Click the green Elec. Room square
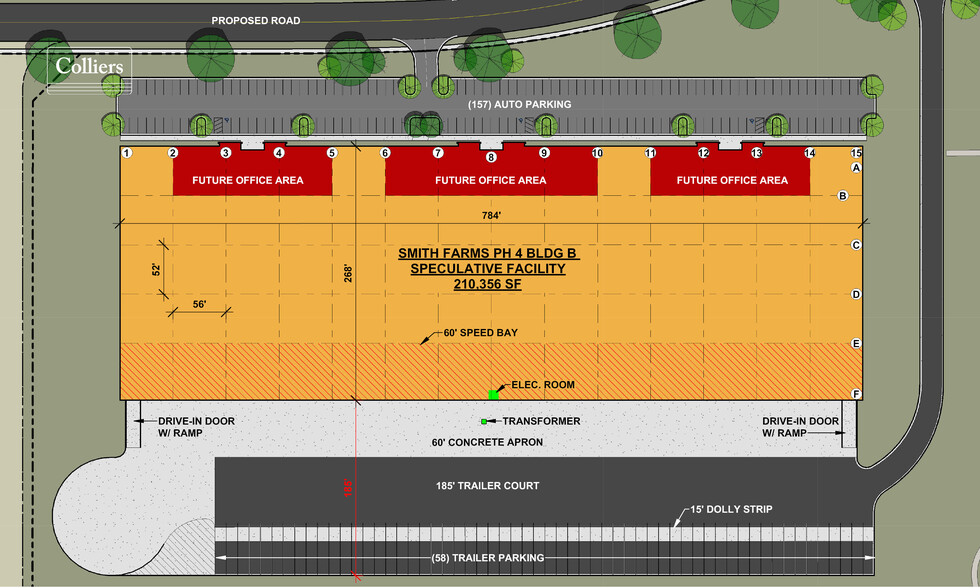Screen dimensions: 980x588 pos(494,394)
